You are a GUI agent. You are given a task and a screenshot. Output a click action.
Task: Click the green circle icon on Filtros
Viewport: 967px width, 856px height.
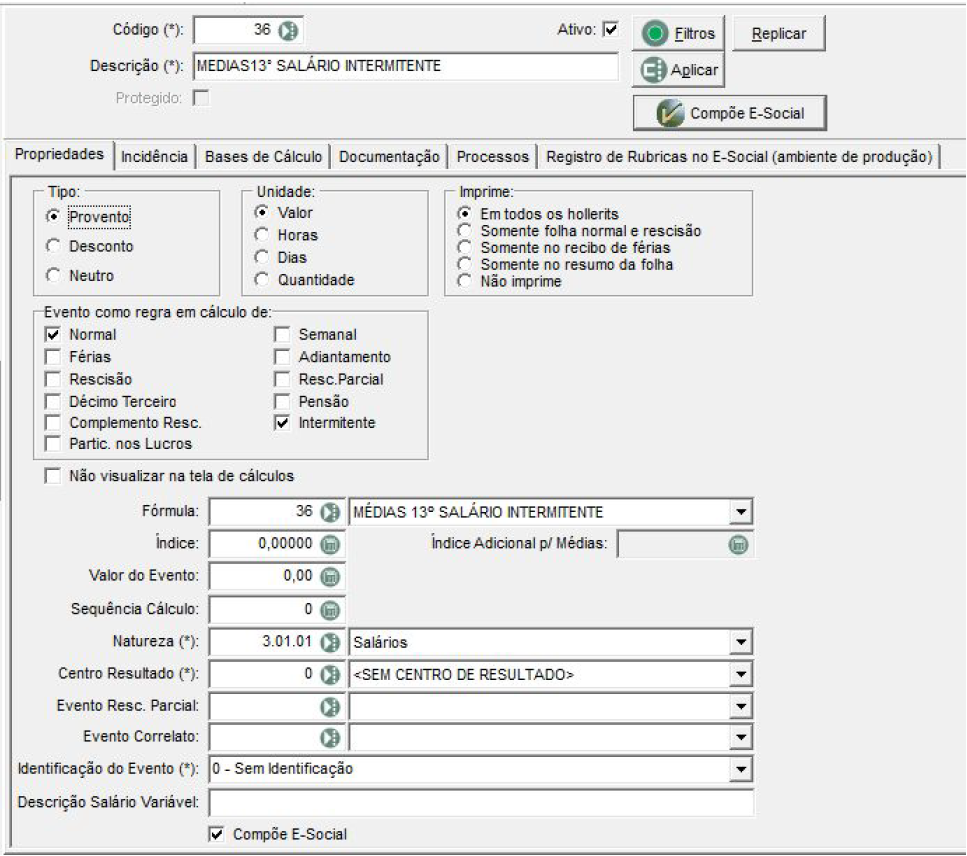click(x=654, y=33)
